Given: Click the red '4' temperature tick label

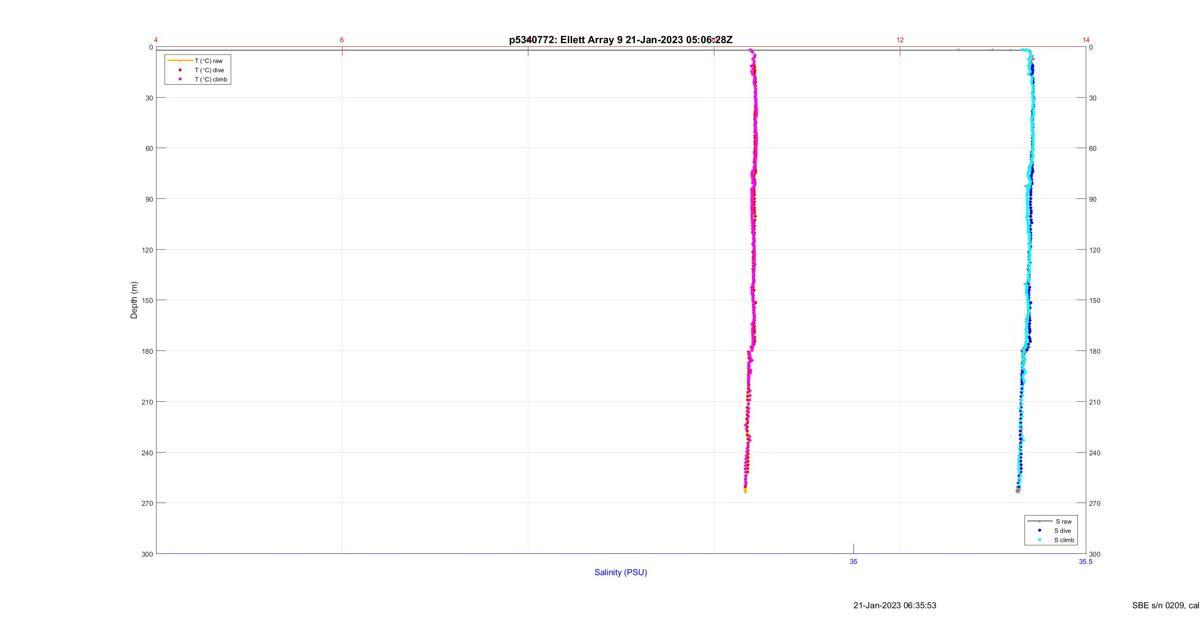Looking at the screenshot, I should coord(156,40).
